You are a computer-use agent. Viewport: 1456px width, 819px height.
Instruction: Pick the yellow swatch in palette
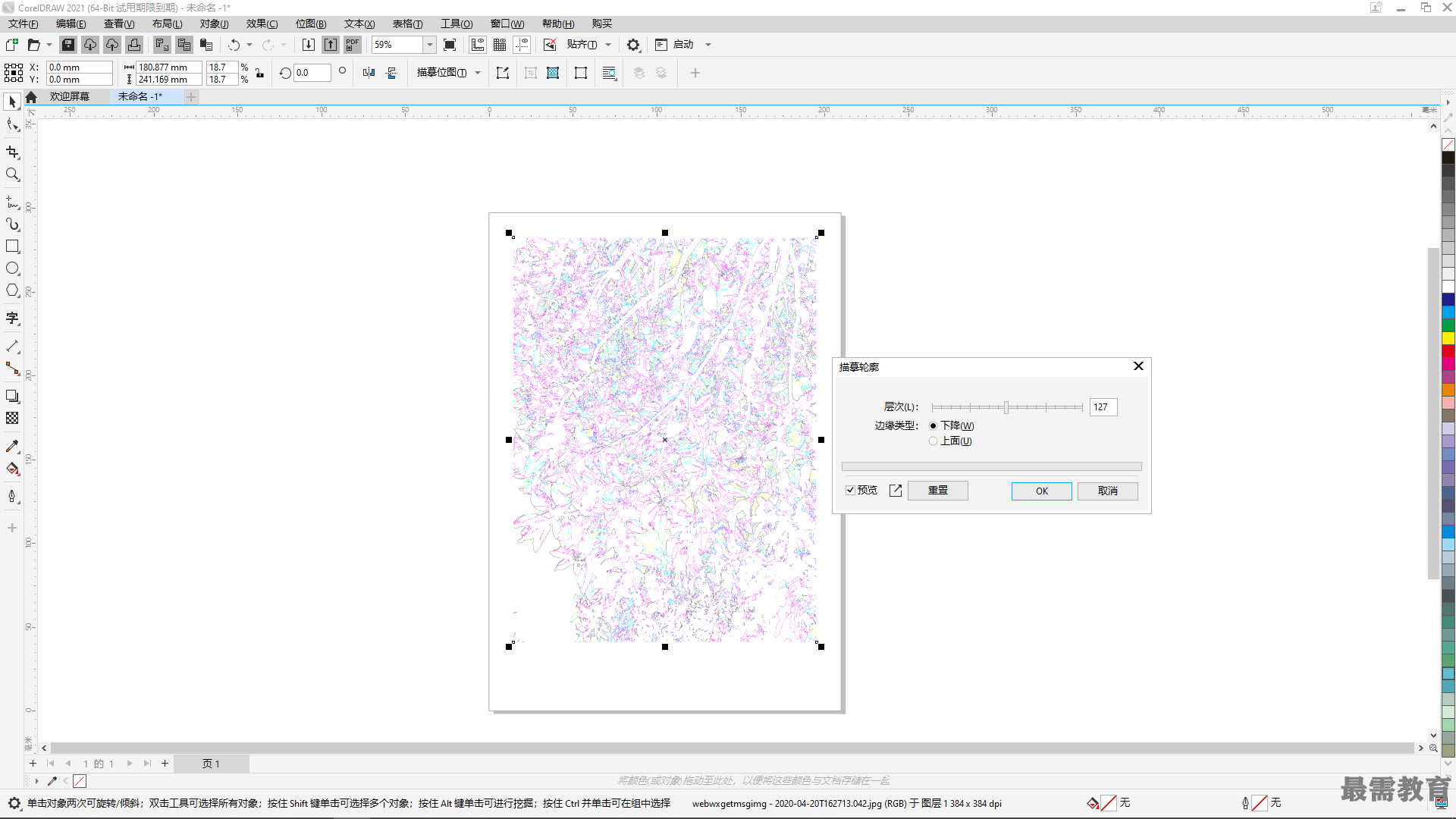(1448, 338)
